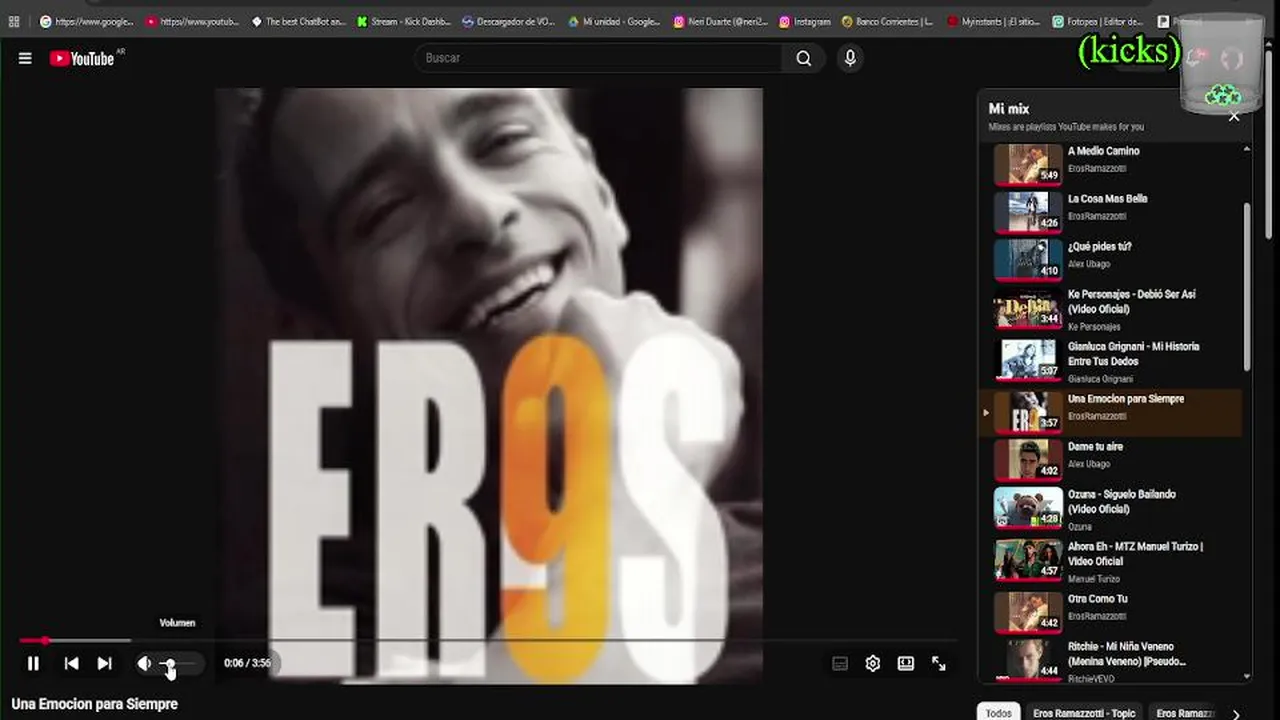The image size is (1280, 720).
Task: Open the Instagram bookmark
Action: click(806, 21)
